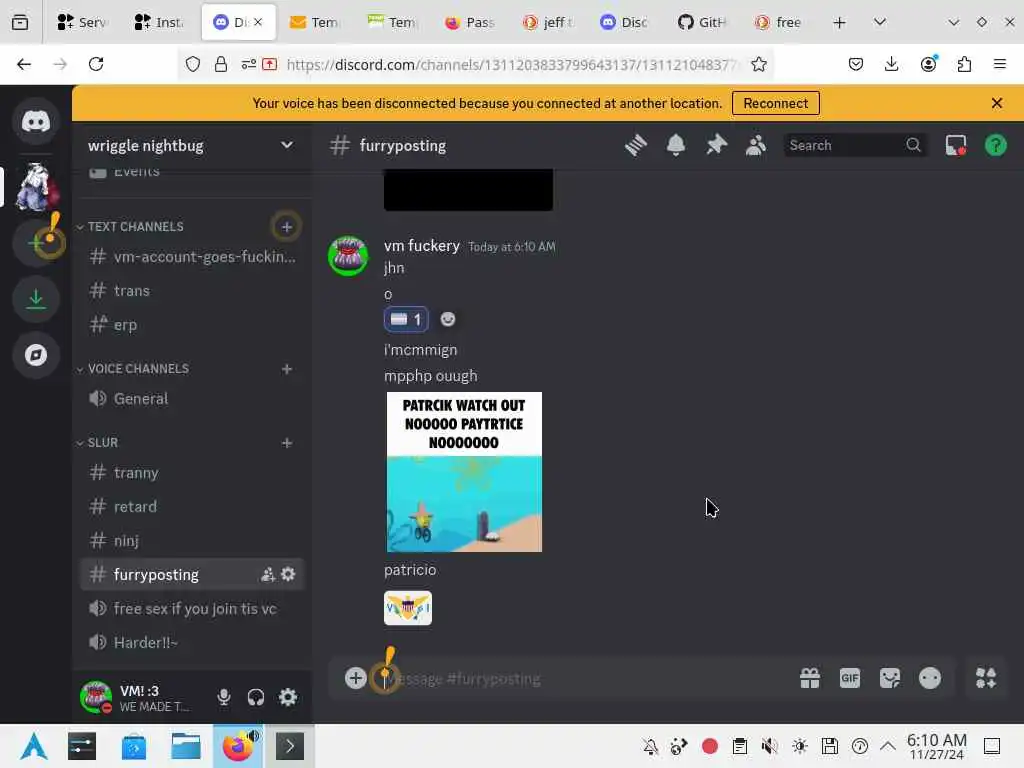Open GIF picker button
The width and height of the screenshot is (1024, 768).
pos(850,679)
